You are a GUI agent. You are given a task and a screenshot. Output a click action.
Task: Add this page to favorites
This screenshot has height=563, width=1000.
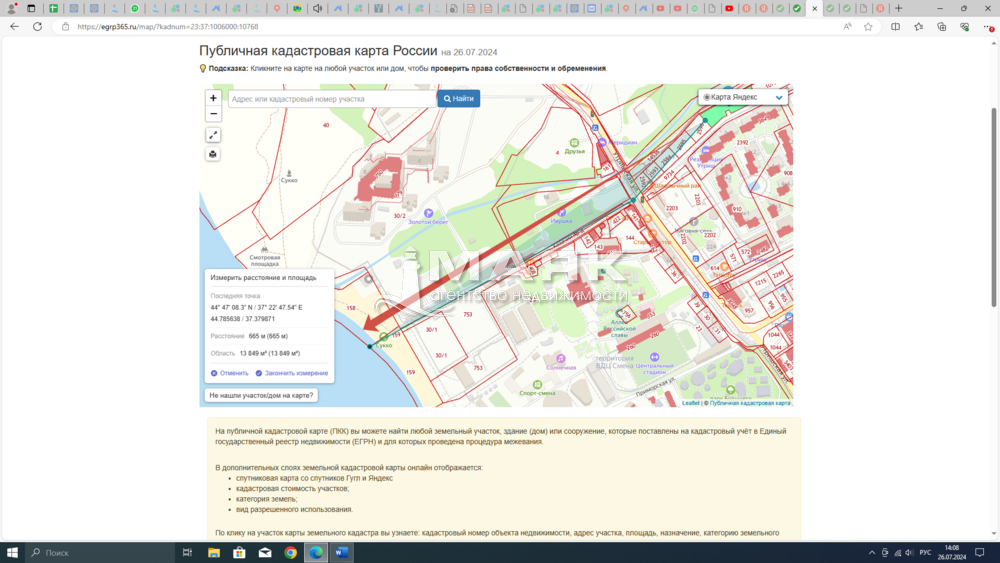point(868,27)
